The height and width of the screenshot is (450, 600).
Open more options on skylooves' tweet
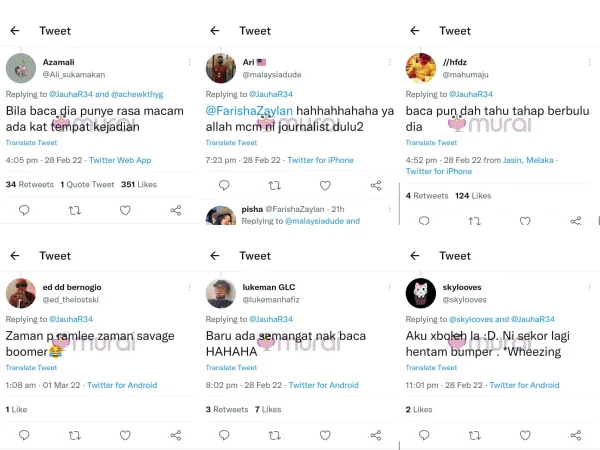[589, 287]
